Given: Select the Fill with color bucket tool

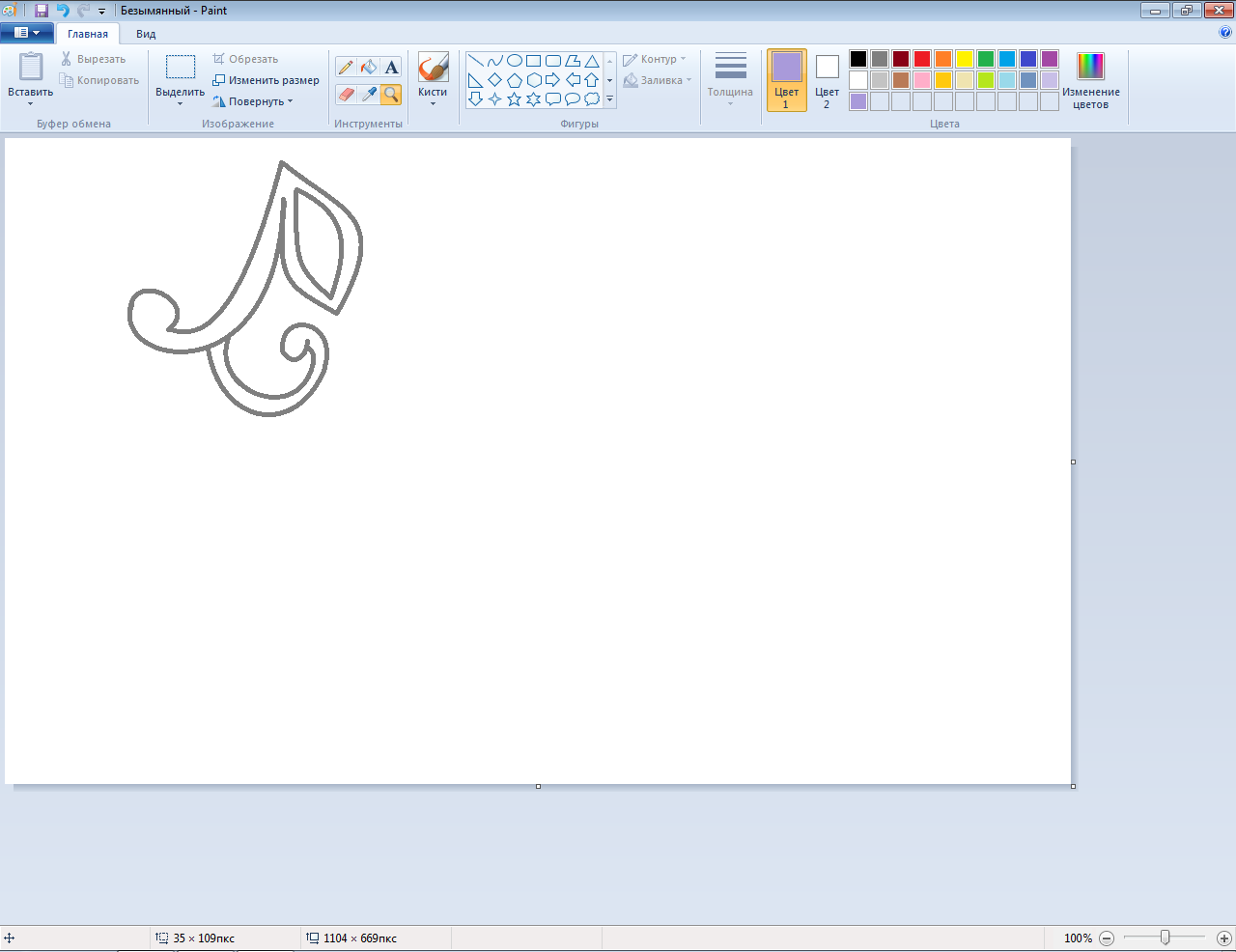Looking at the screenshot, I should click(x=368, y=68).
